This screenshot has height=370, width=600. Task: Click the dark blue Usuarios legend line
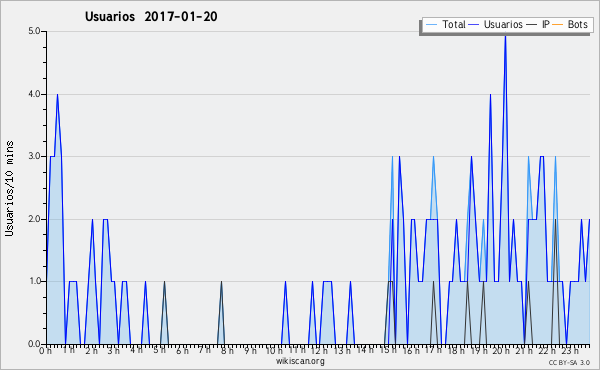click(474, 25)
